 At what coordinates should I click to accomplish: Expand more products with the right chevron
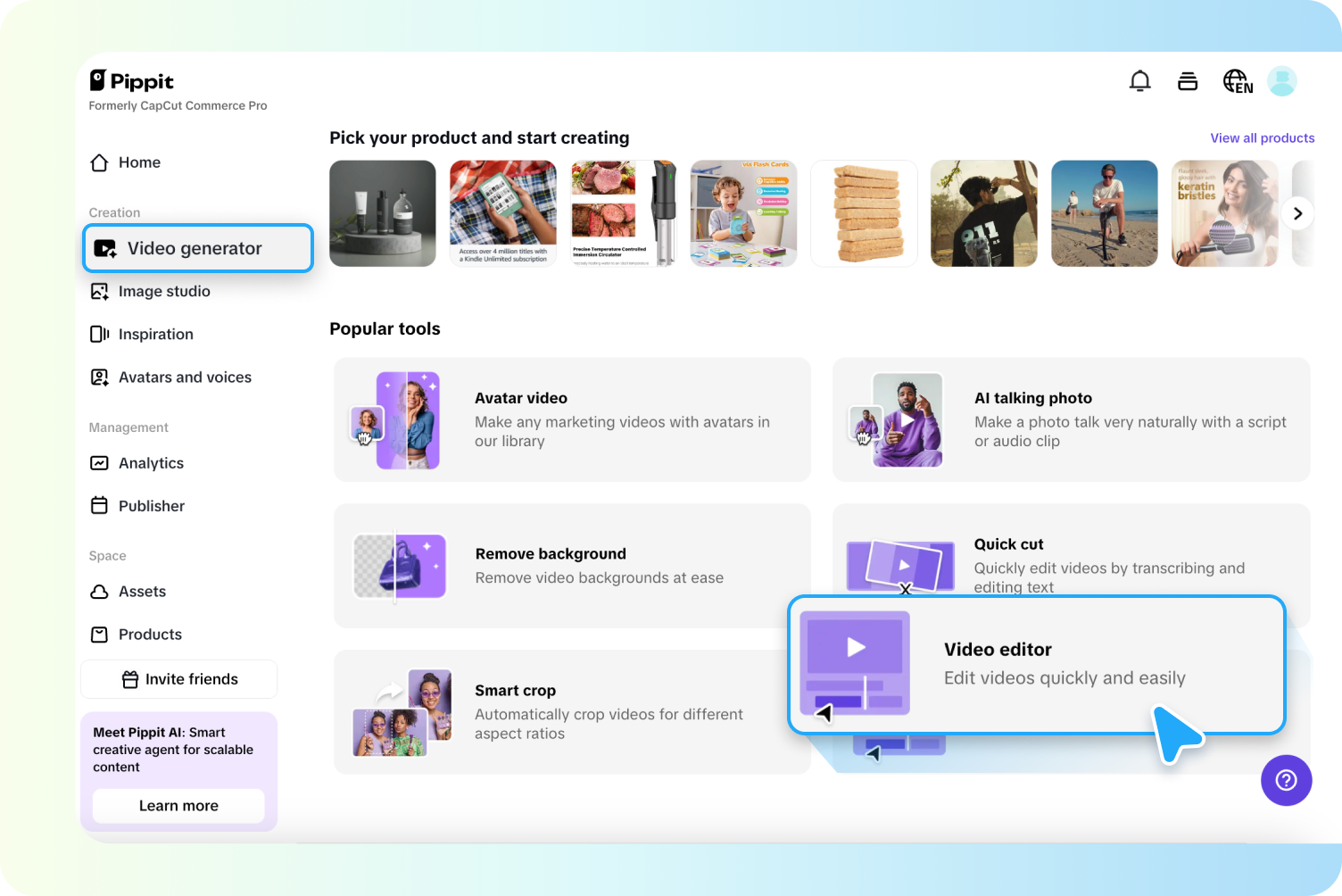[x=1297, y=213]
